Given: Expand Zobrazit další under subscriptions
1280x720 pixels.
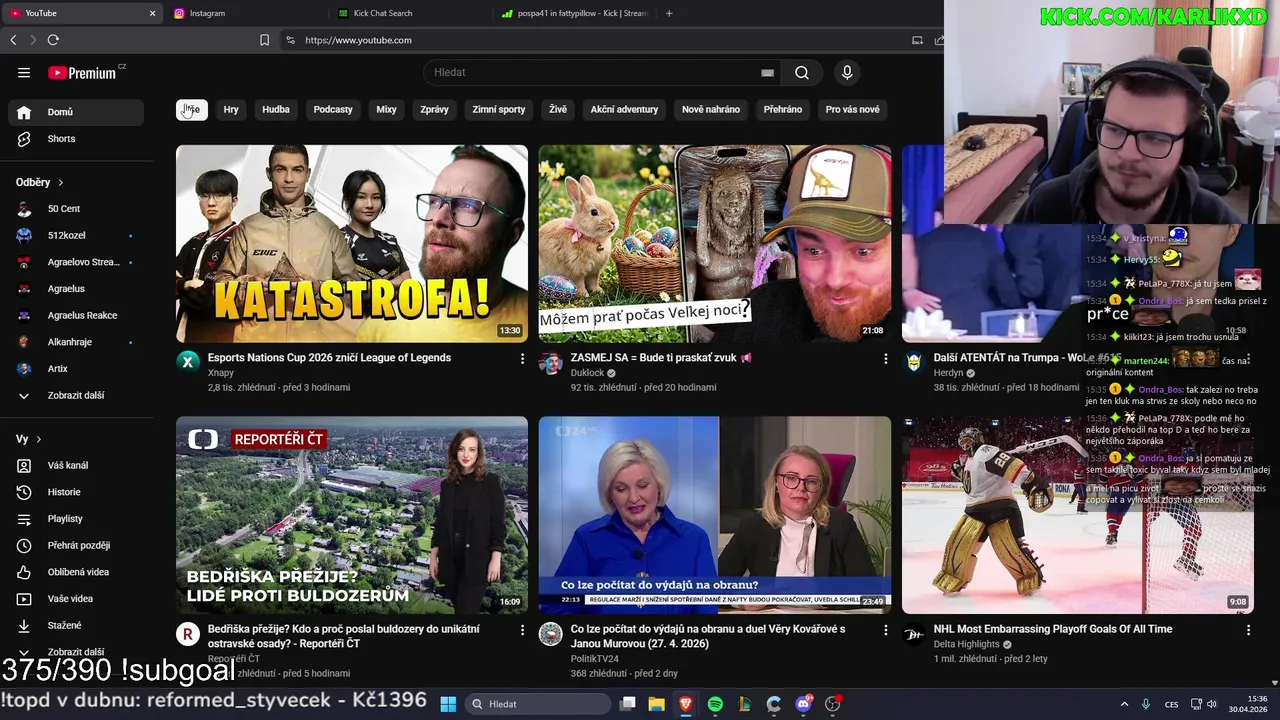Looking at the screenshot, I should (x=76, y=396).
